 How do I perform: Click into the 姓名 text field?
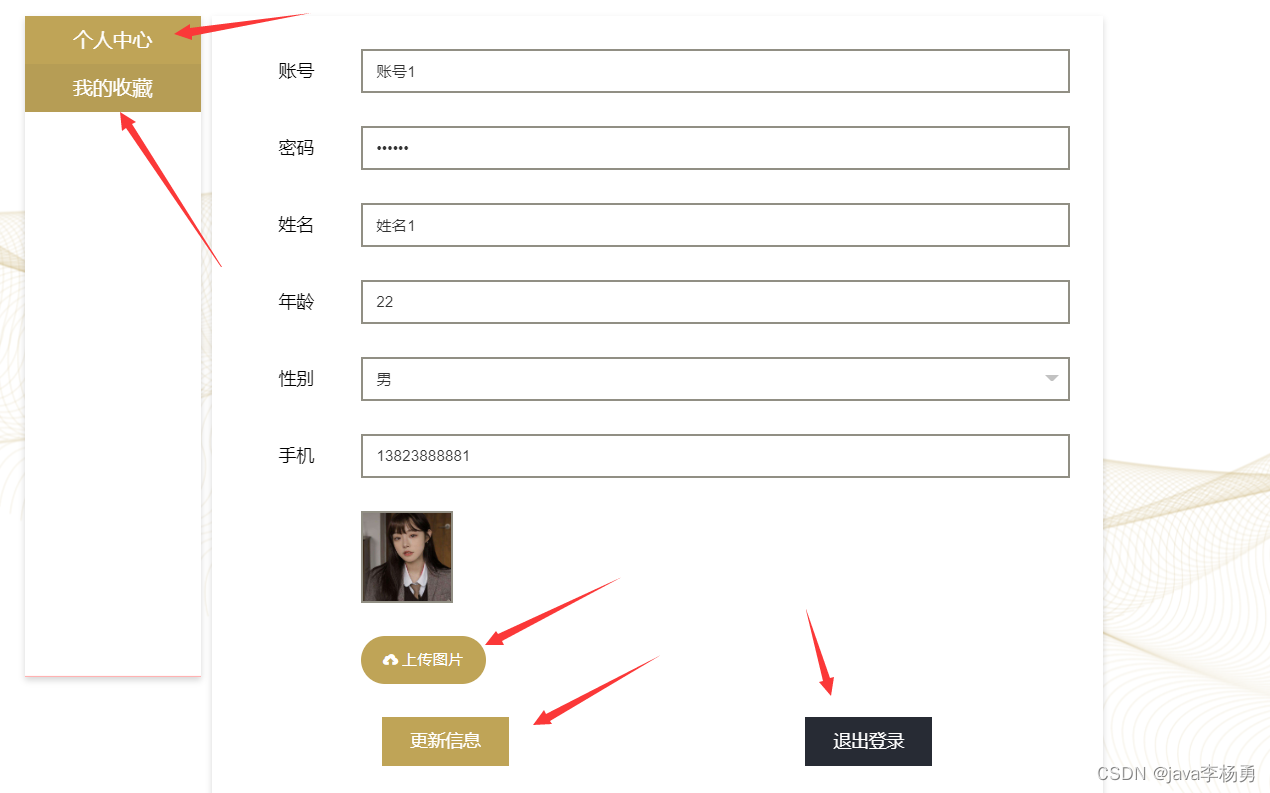(x=715, y=225)
